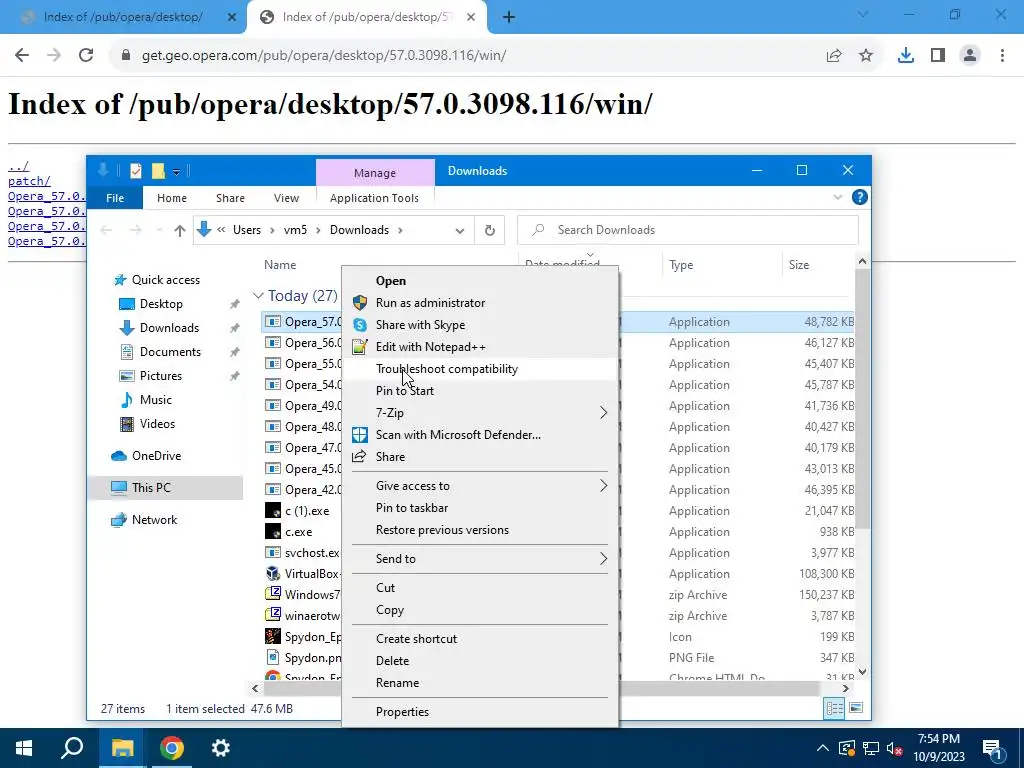Refresh the Downloads folder
This screenshot has height=768, width=1024.
(490, 230)
